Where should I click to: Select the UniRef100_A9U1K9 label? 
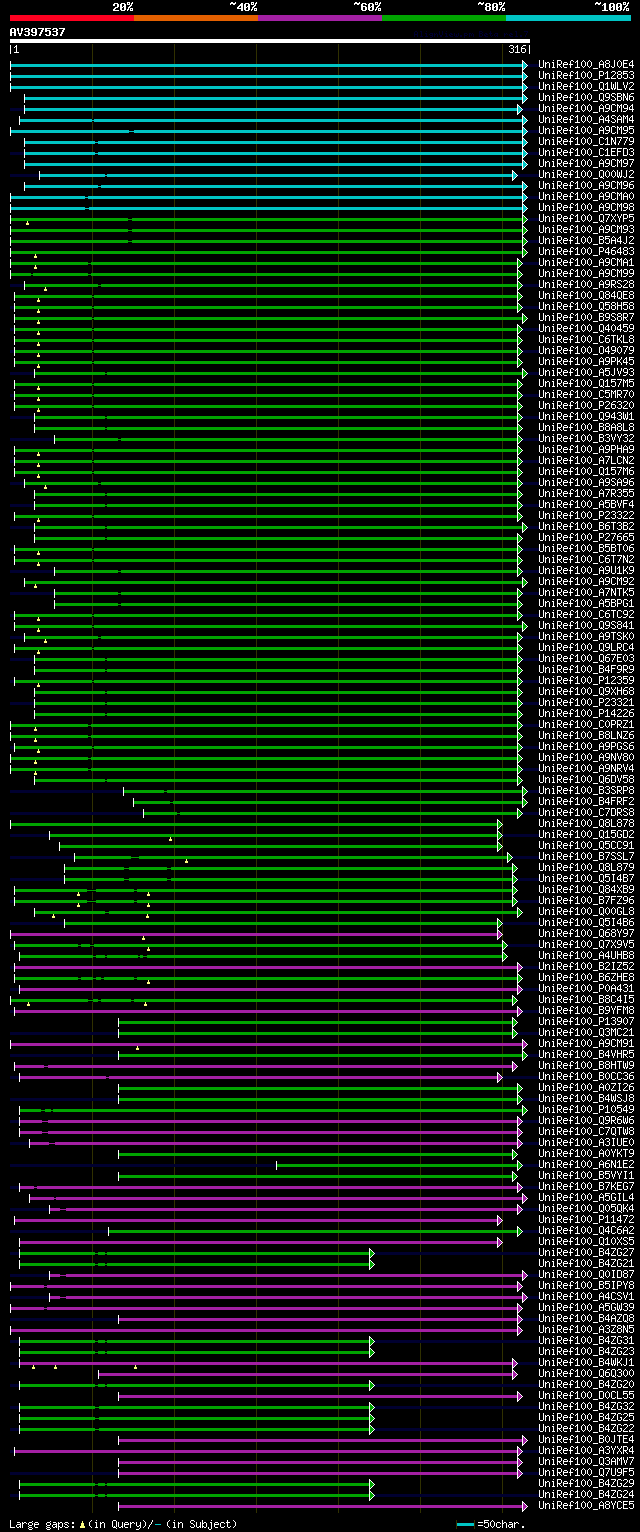tap(586, 570)
